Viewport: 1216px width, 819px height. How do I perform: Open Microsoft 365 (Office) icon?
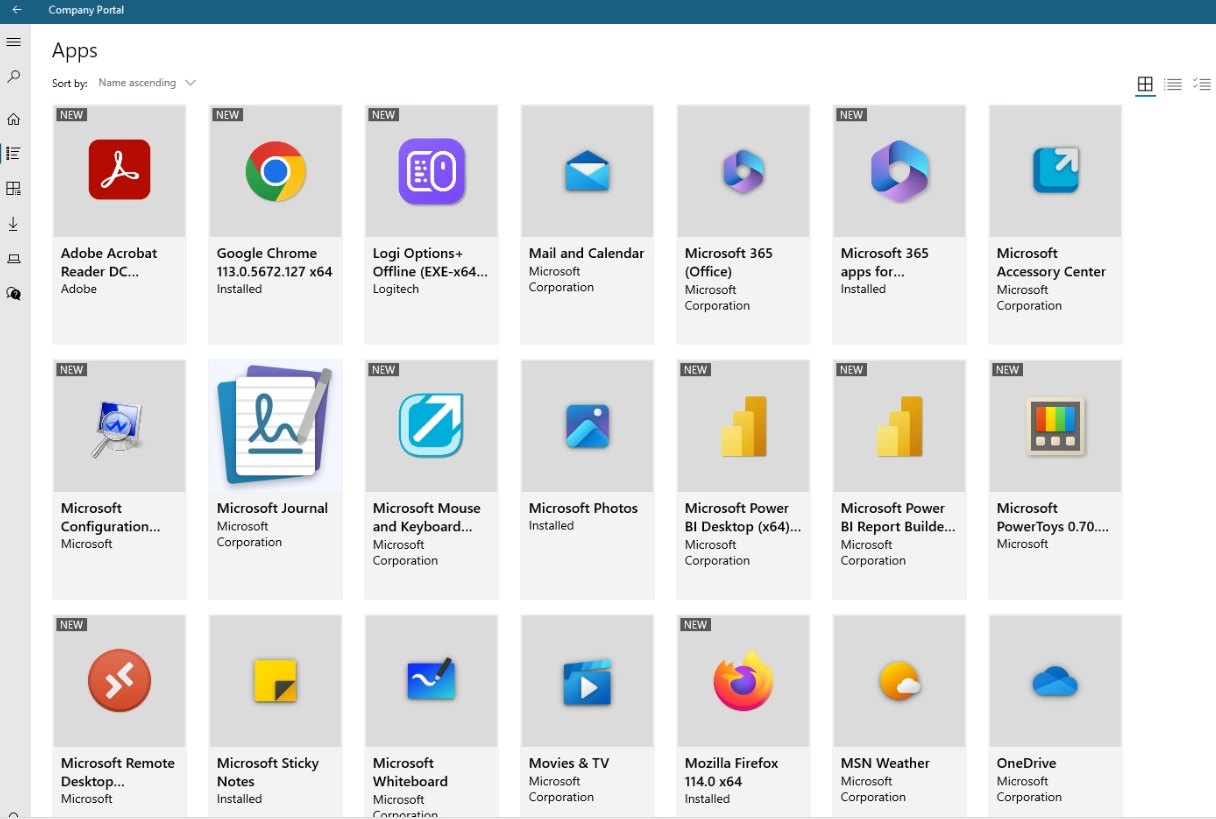[744, 171]
